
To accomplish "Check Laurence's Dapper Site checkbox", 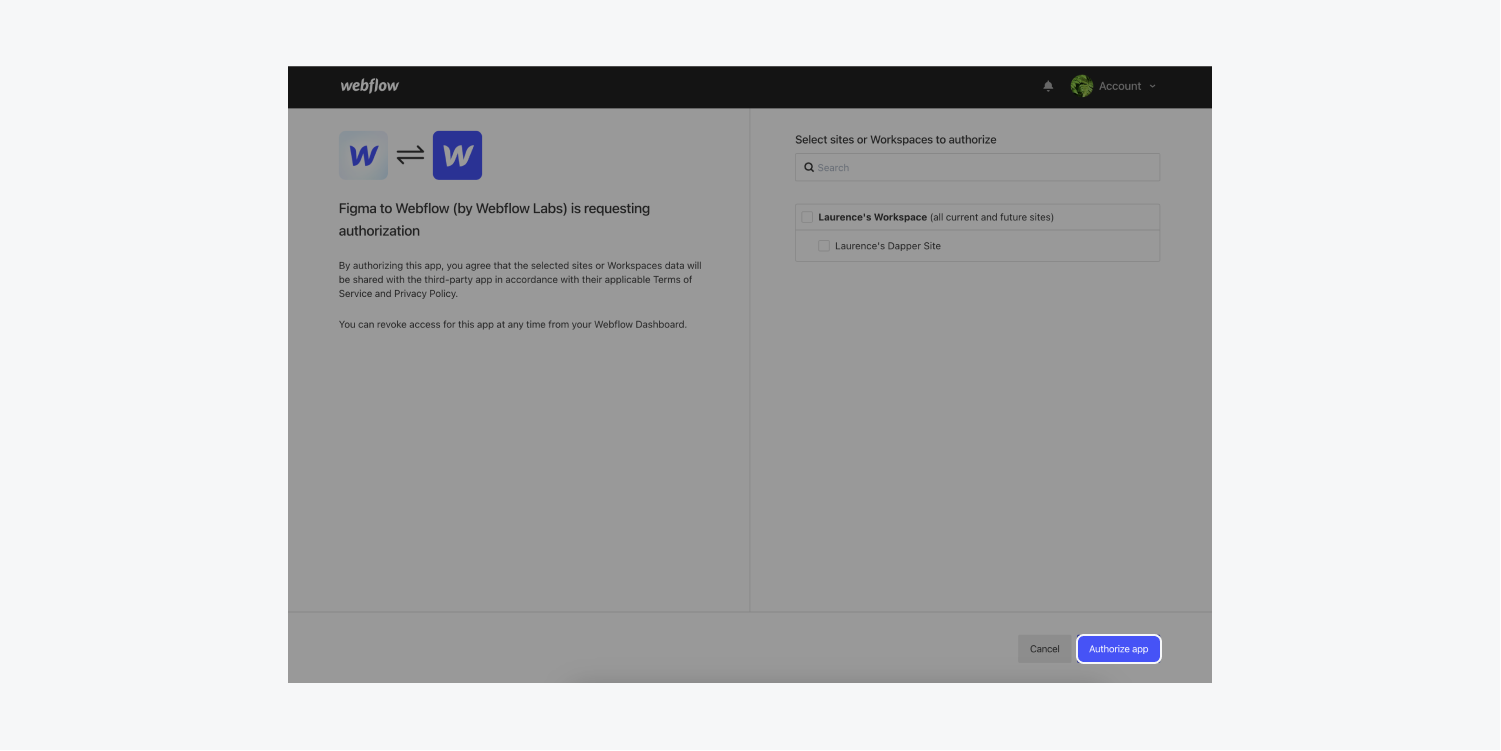I will click(x=824, y=246).
